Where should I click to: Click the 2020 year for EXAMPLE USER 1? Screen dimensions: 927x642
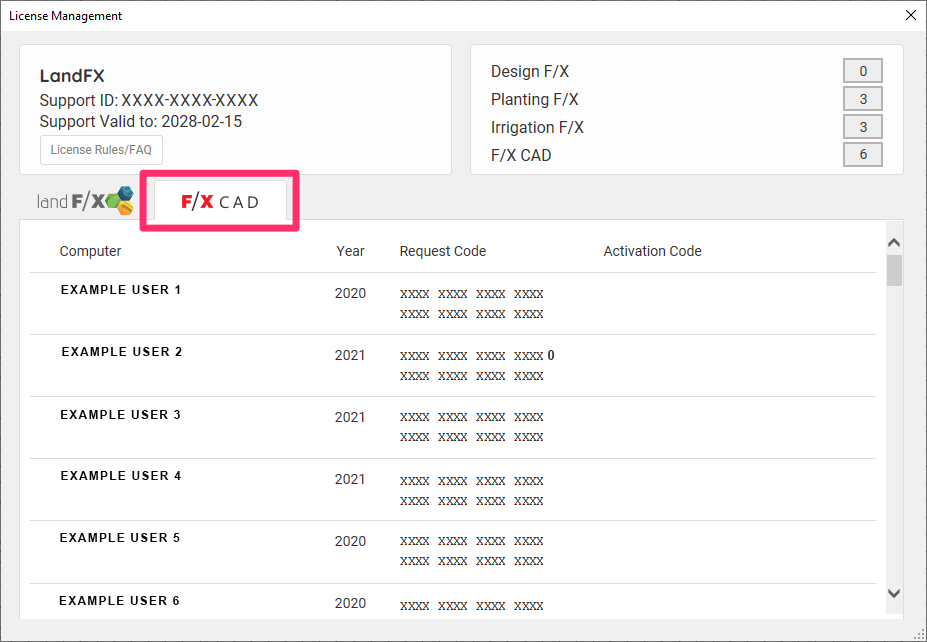coord(350,293)
